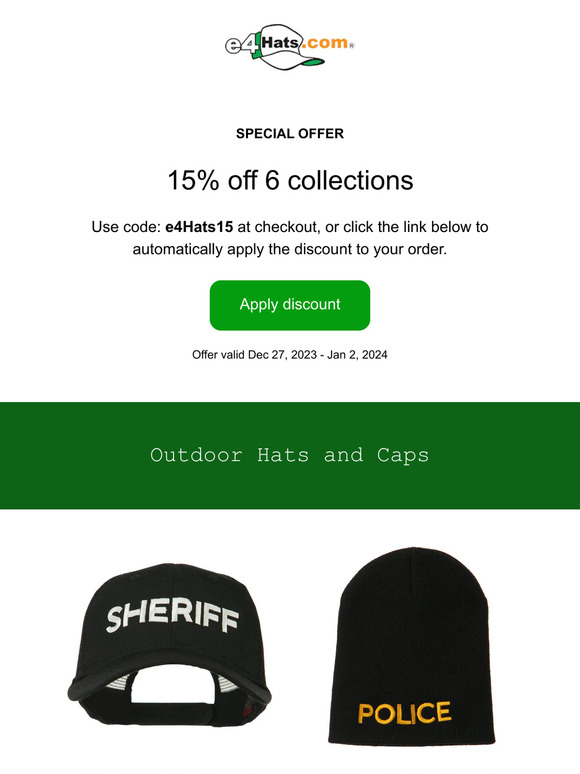
Task: Click the white SHERIFF embroidery on the cap
Action: (x=172, y=617)
